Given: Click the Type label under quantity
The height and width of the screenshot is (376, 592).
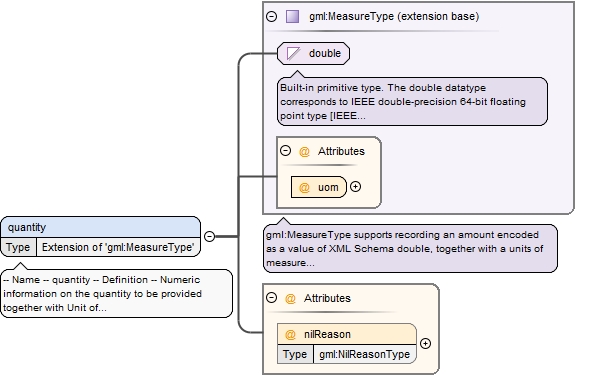Looking at the screenshot, I should pyautogui.click(x=18, y=247).
